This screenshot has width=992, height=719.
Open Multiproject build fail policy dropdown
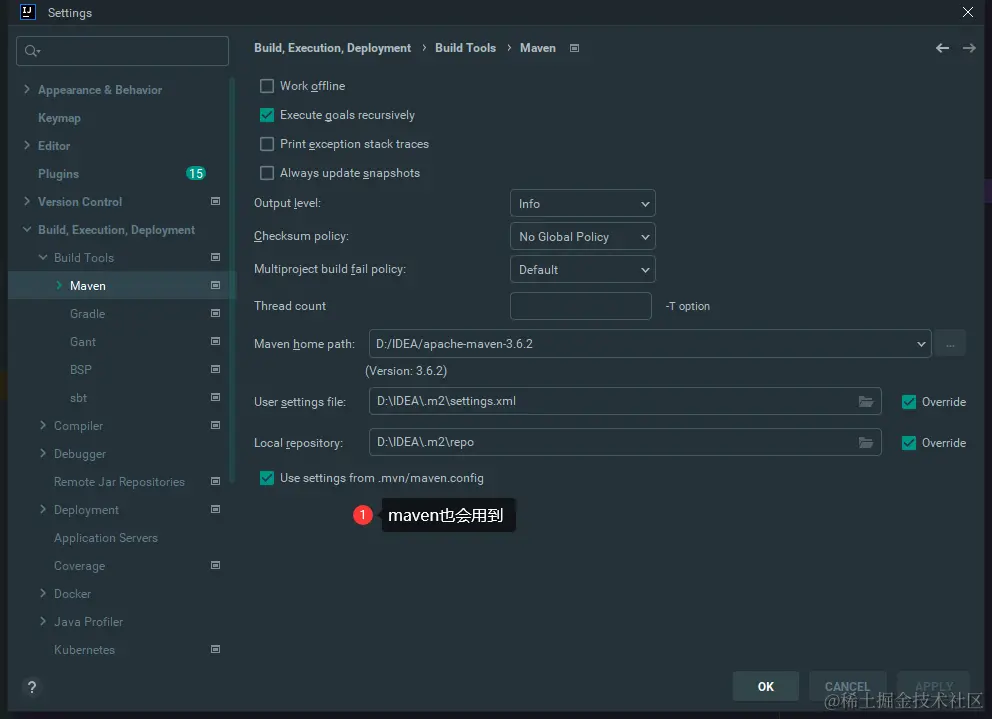[582, 270]
